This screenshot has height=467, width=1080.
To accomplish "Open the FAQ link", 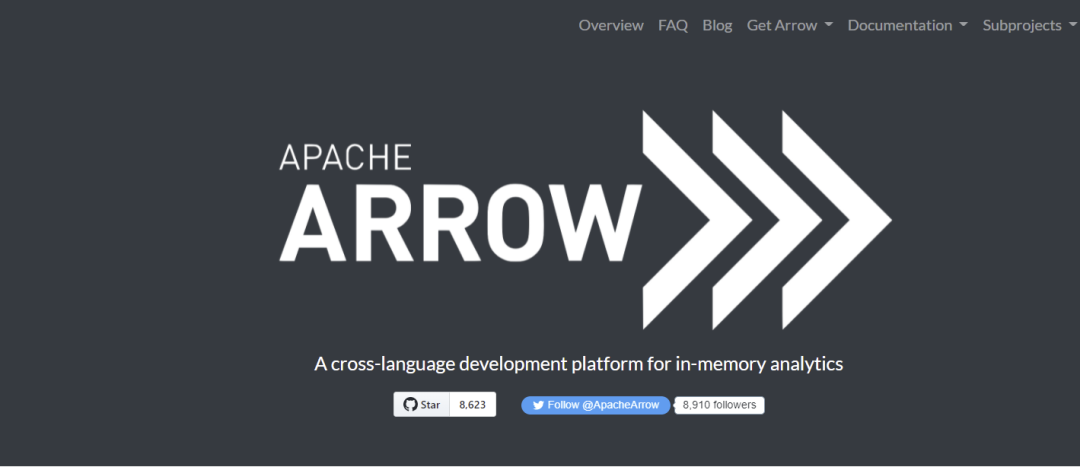I will tap(673, 25).
